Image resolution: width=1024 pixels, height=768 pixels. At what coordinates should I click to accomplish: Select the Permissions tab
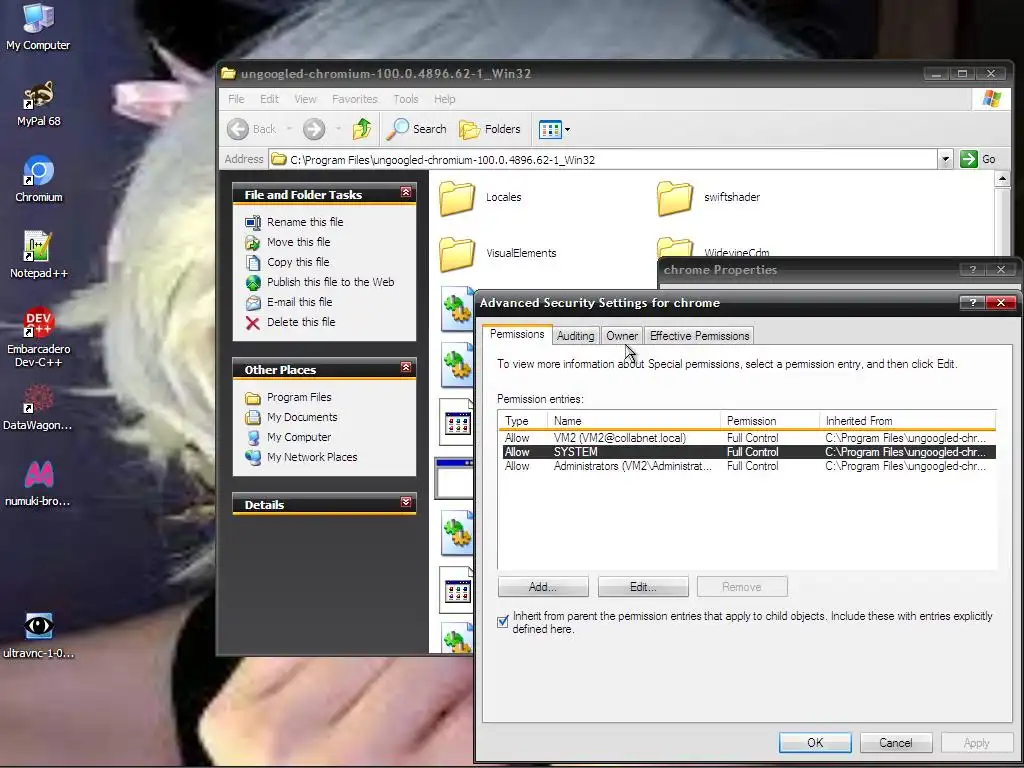pyautogui.click(x=517, y=334)
